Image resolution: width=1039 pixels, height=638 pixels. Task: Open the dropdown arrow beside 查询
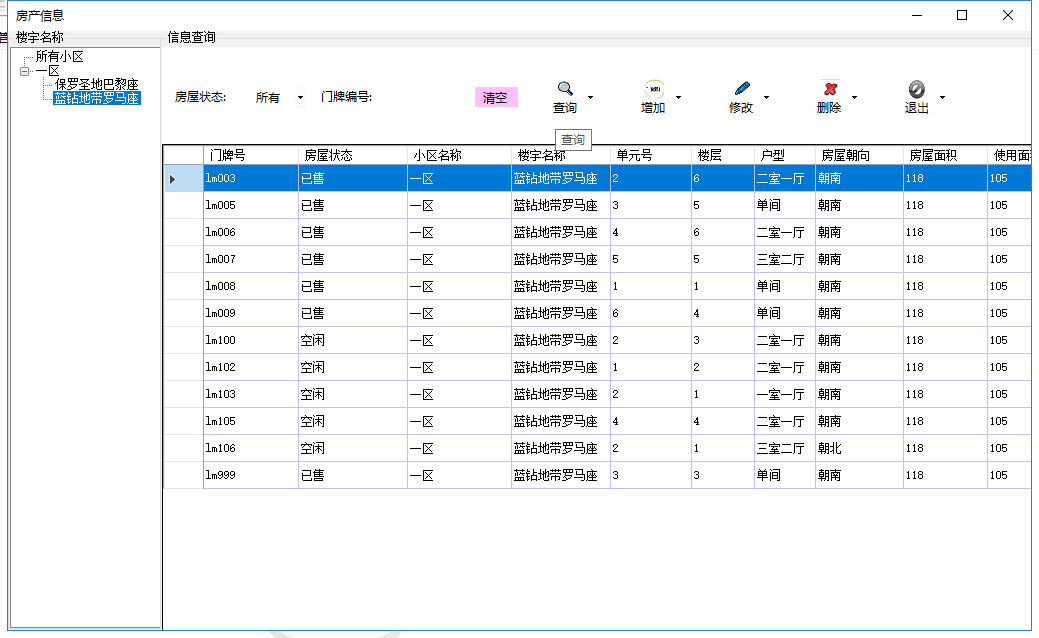pos(590,98)
